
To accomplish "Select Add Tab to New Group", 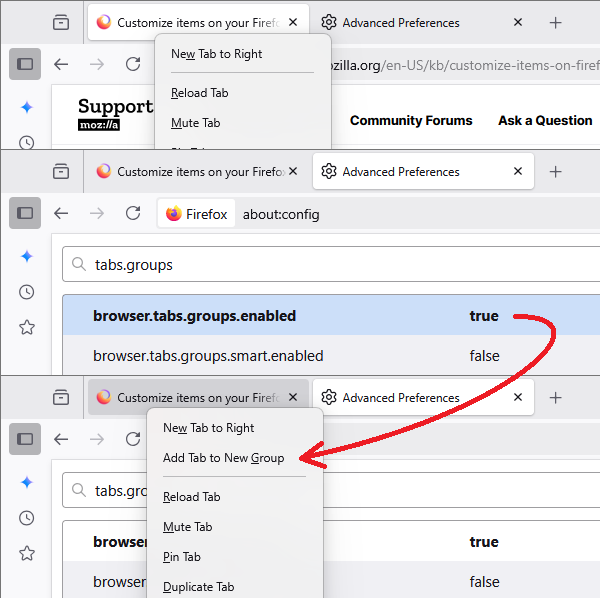I will [223, 458].
